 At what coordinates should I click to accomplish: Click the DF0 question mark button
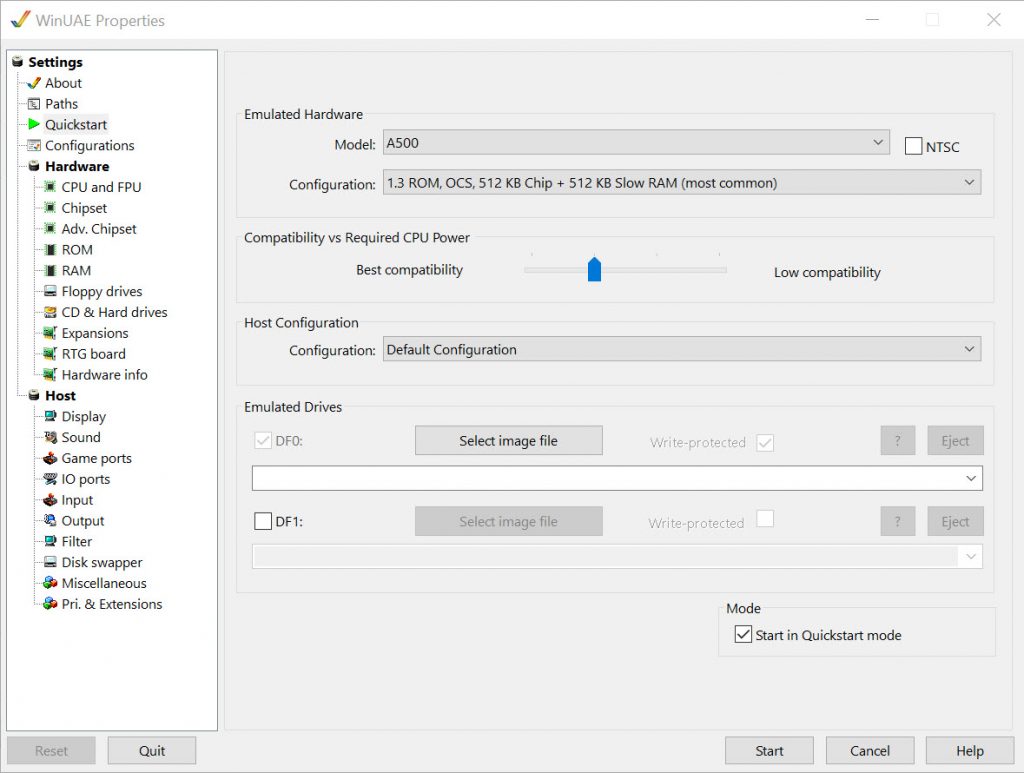[898, 441]
